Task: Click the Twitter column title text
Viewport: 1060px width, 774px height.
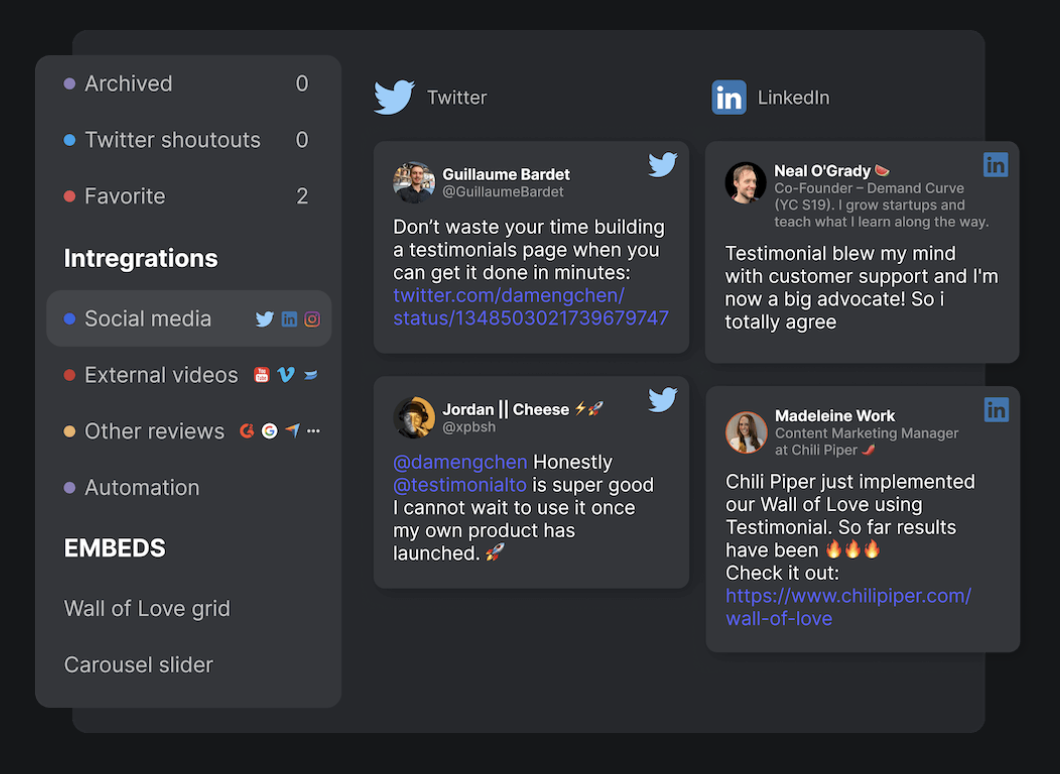Action: click(x=457, y=97)
